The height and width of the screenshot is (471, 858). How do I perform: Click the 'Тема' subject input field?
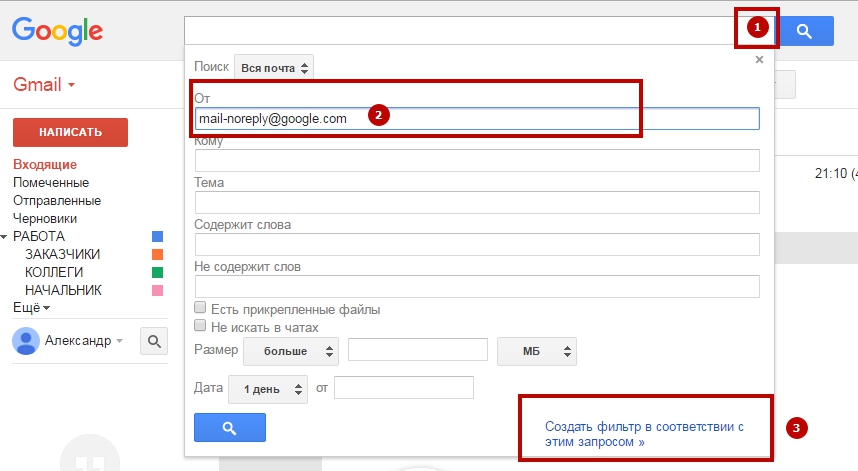pyautogui.click(x=477, y=202)
